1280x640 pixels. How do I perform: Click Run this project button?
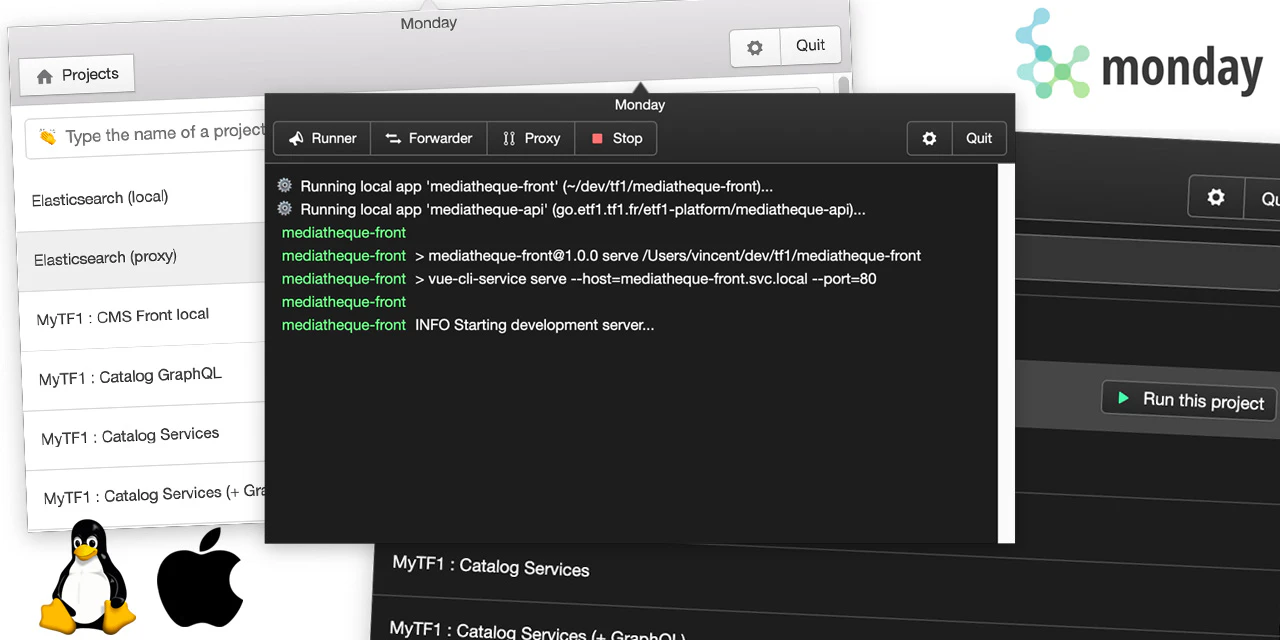coord(1189,400)
